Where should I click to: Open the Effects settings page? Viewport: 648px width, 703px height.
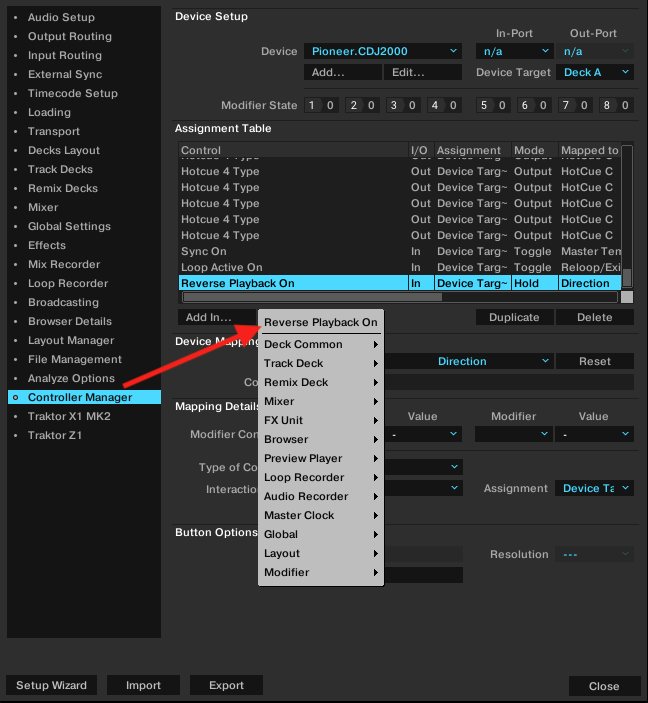point(47,245)
